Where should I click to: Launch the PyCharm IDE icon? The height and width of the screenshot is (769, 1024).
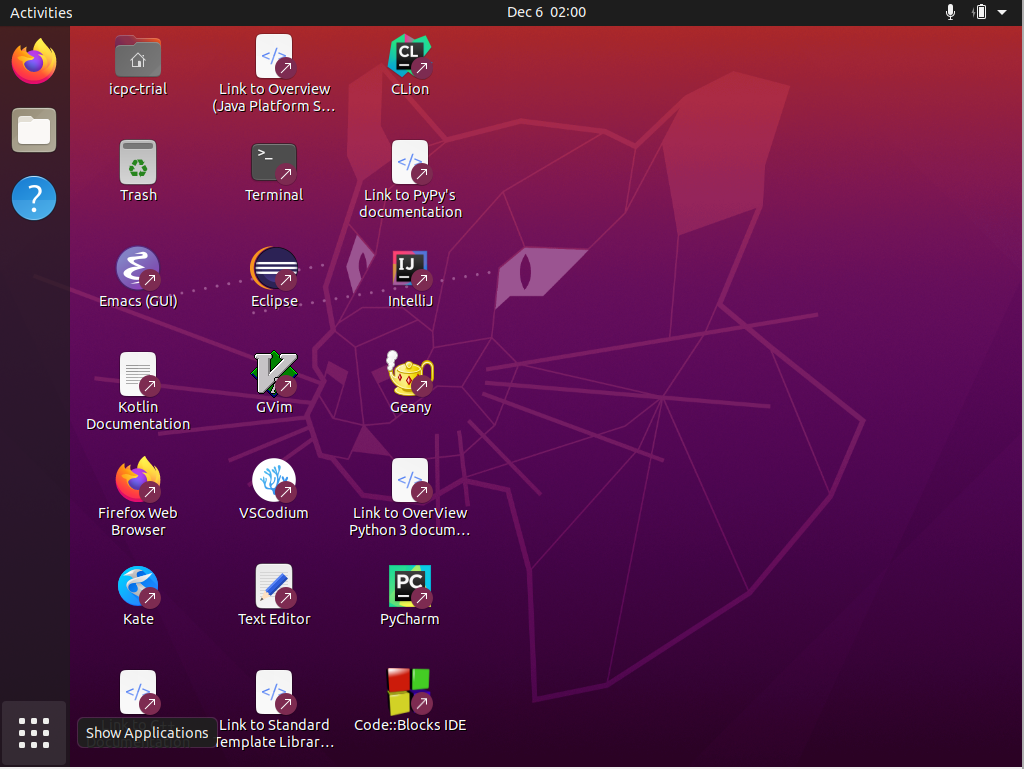coord(410,586)
